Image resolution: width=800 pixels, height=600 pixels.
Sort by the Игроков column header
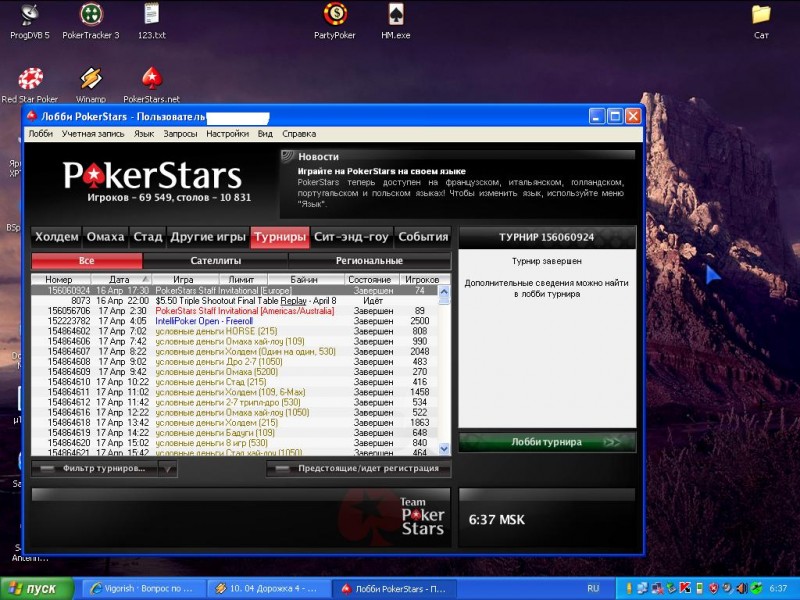click(422, 280)
